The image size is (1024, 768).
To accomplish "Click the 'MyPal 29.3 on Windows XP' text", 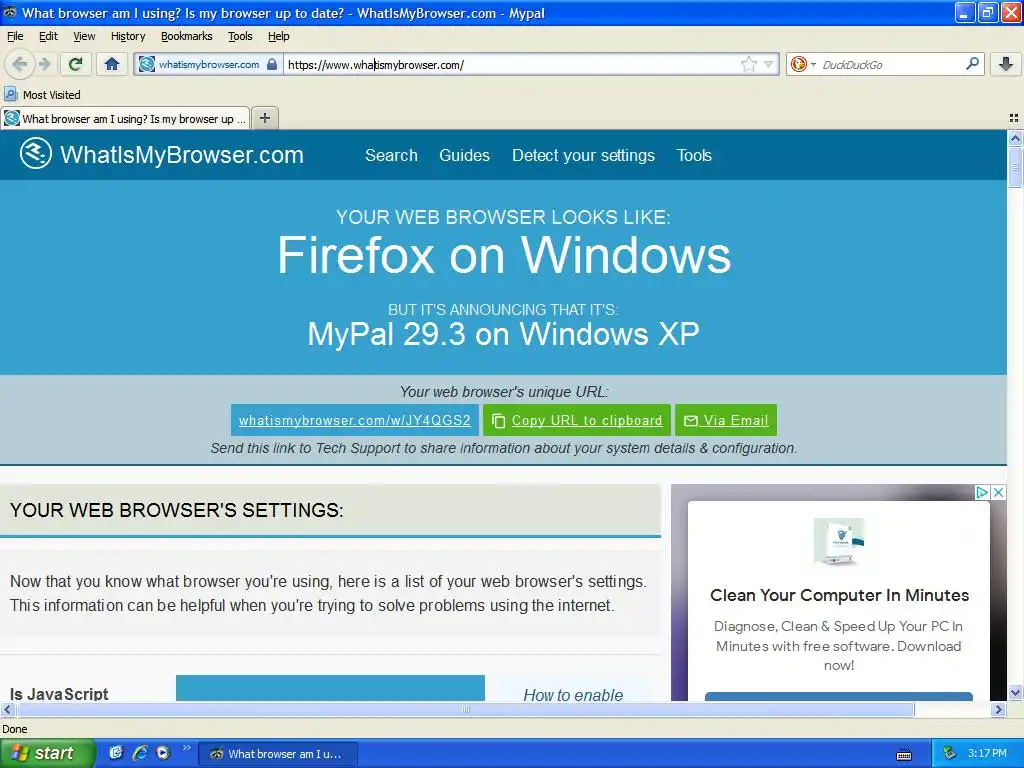I will point(503,334).
